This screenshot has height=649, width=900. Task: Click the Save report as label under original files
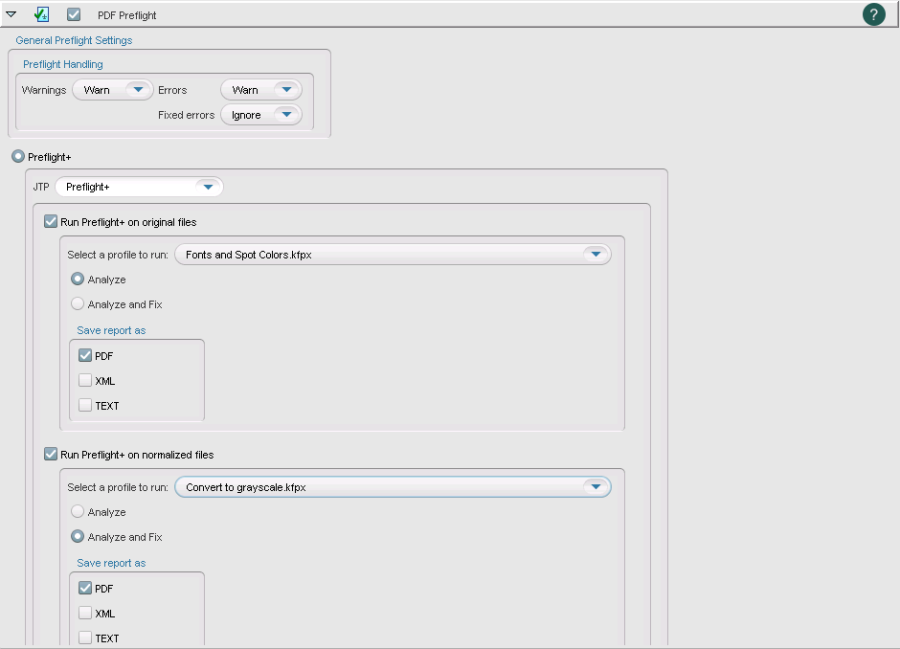(x=111, y=331)
